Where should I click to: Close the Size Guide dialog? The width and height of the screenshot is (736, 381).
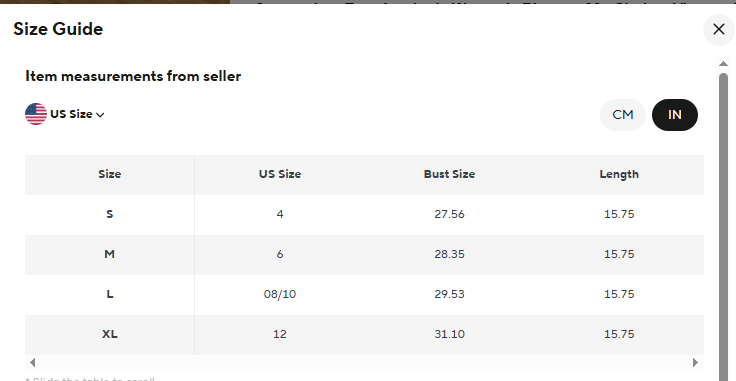[718, 30]
